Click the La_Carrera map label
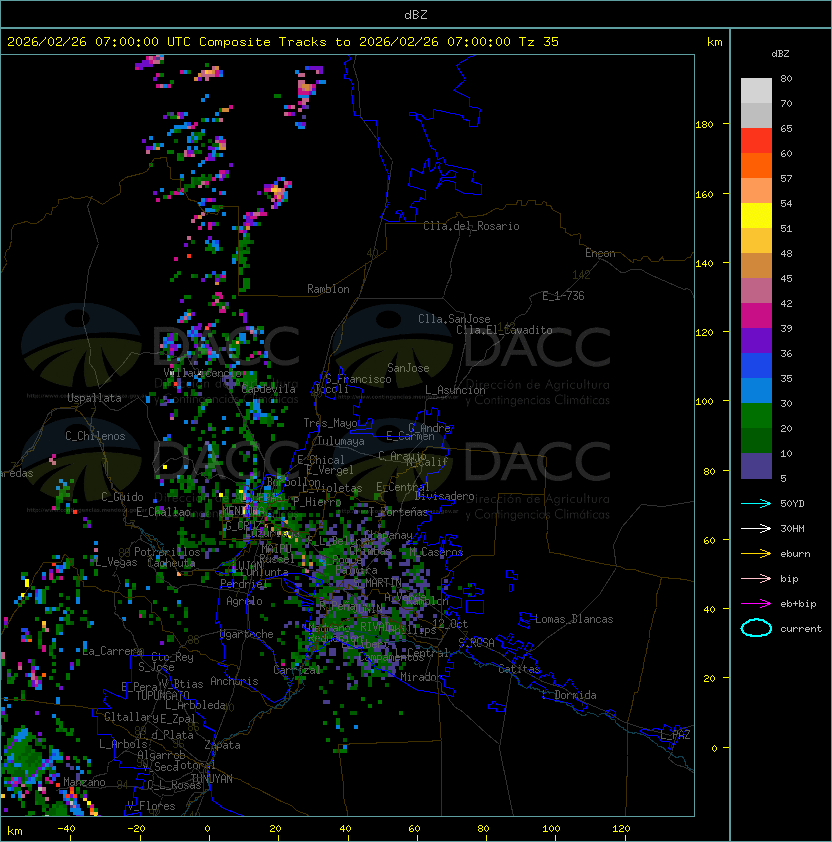 112,651
